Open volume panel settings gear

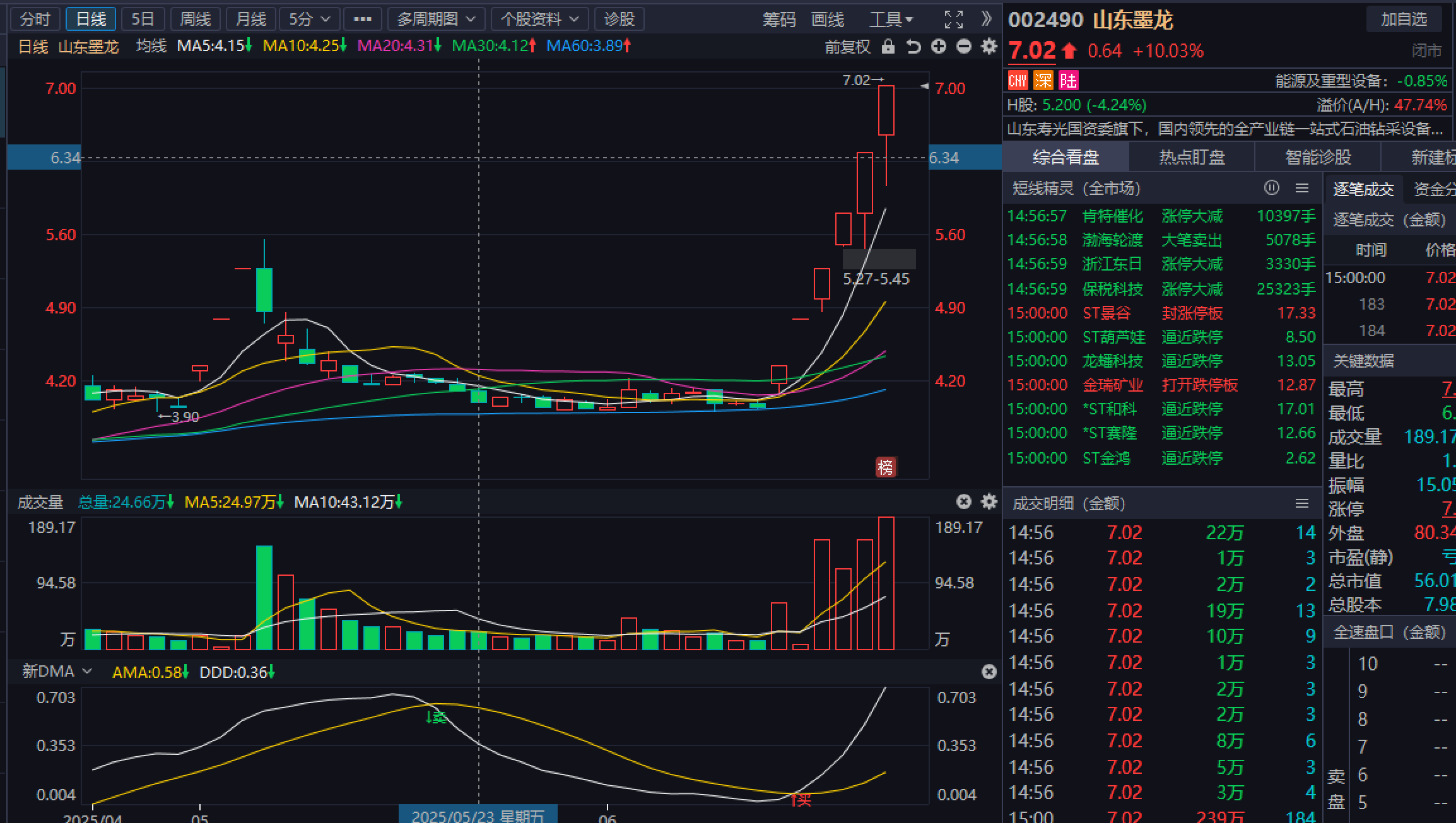tap(989, 501)
